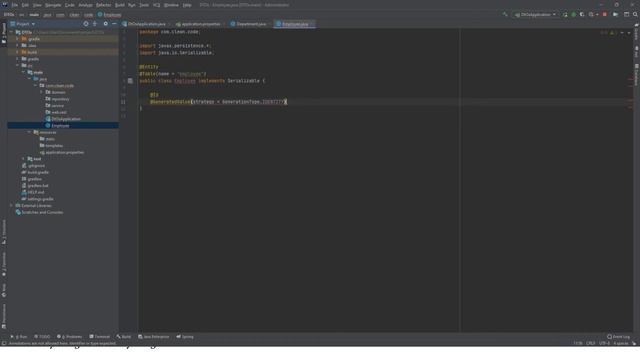
Task: Open the project structure icon
Action: (626, 15)
